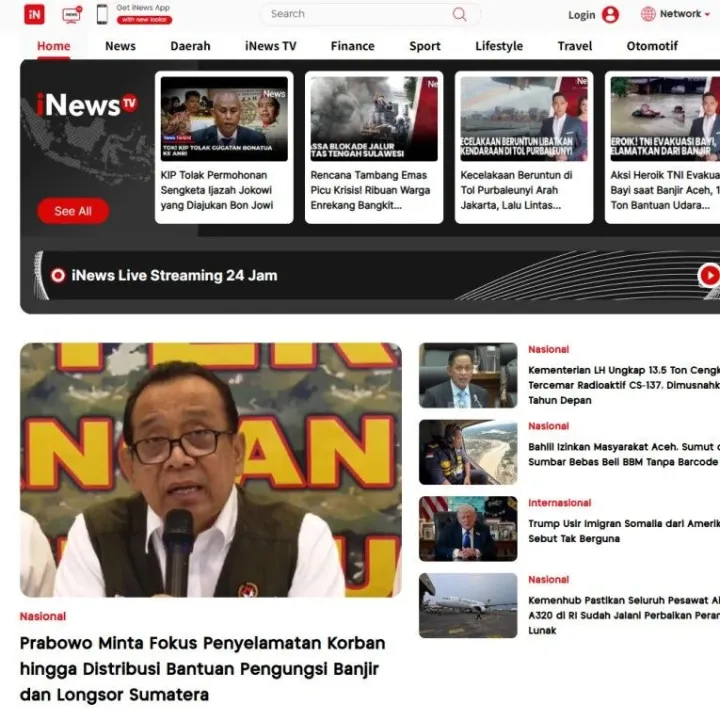Expand the Network dropdown arrow

coord(708,15)
